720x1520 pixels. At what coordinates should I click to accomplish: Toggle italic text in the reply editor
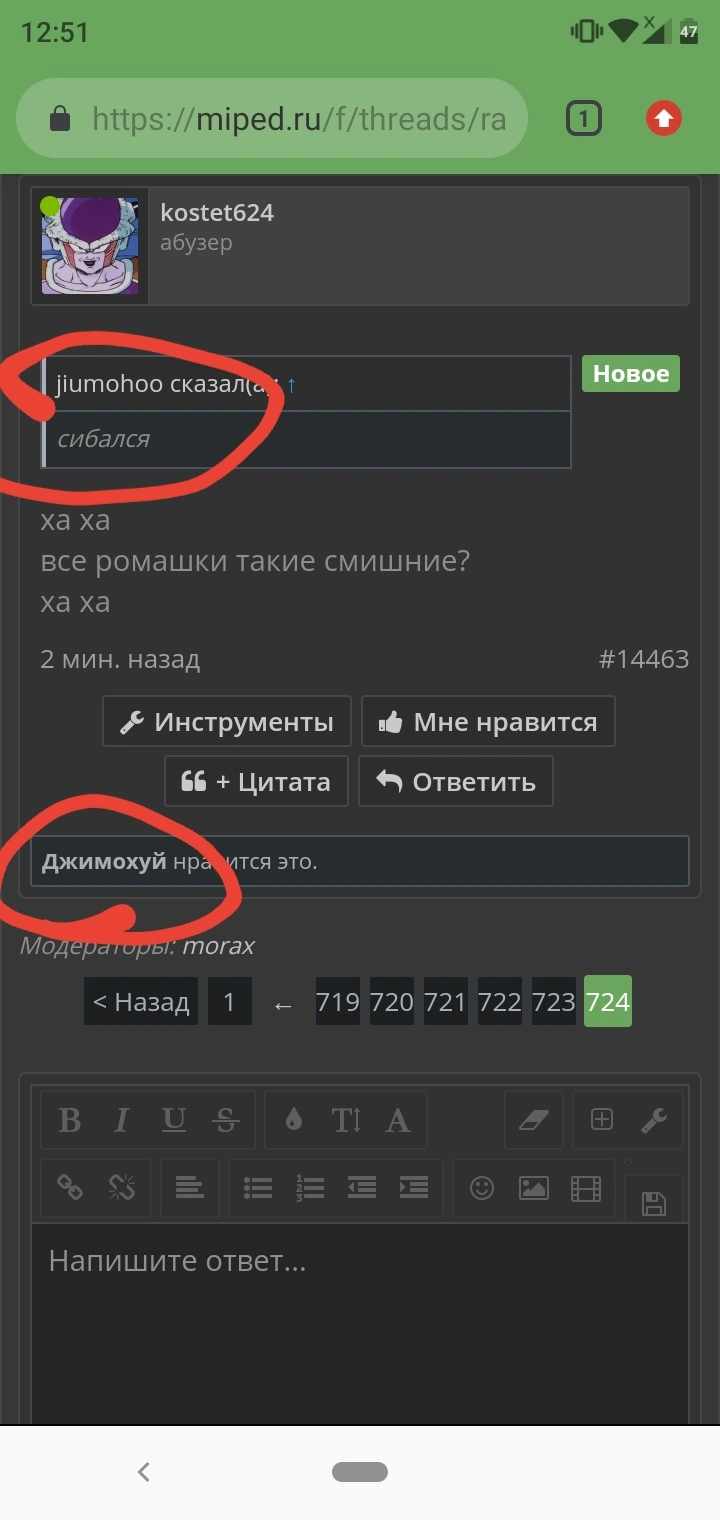pyautogui.click(x=122, y=1120)
